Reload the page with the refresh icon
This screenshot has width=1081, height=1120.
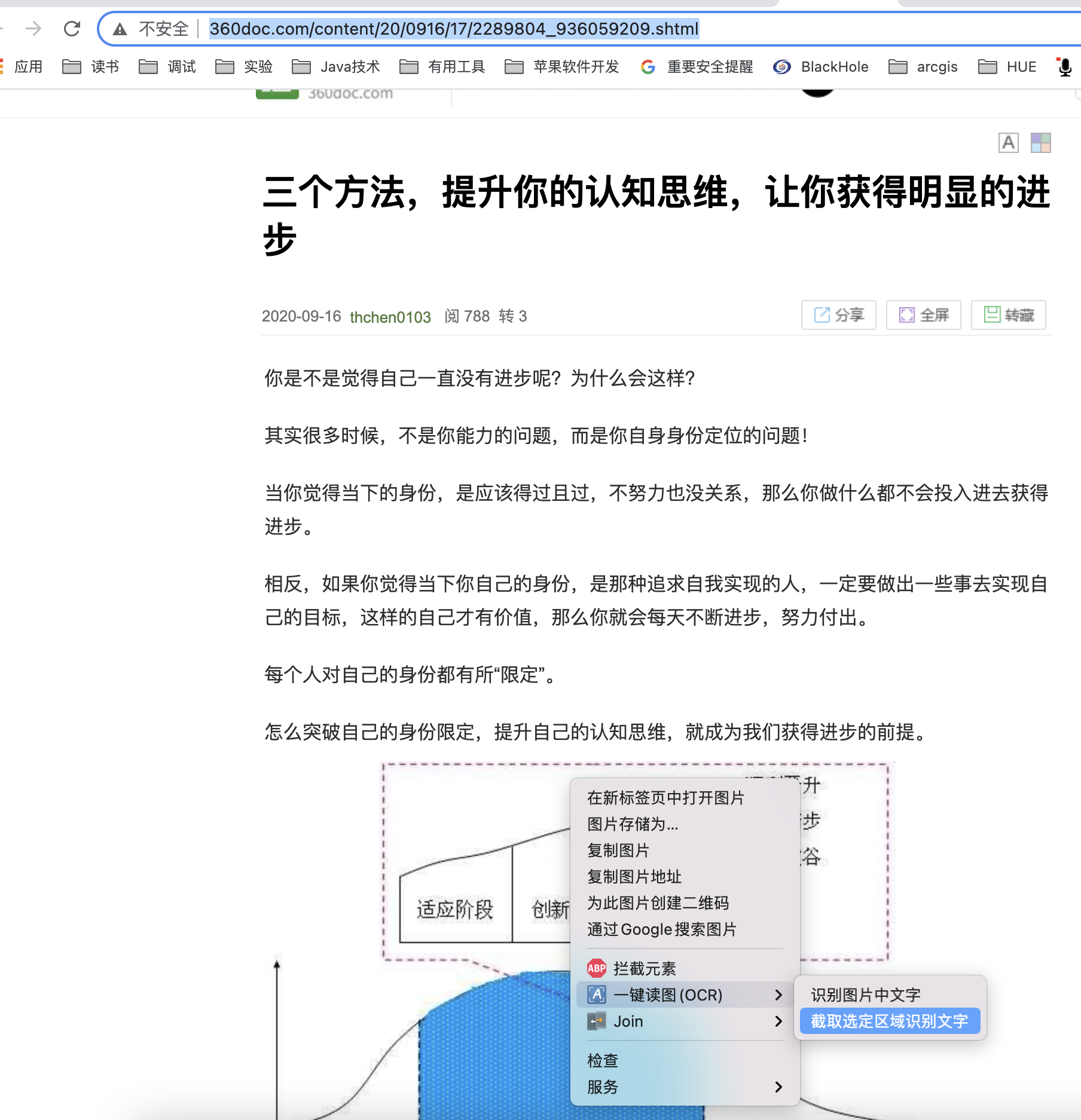point(71,28)
